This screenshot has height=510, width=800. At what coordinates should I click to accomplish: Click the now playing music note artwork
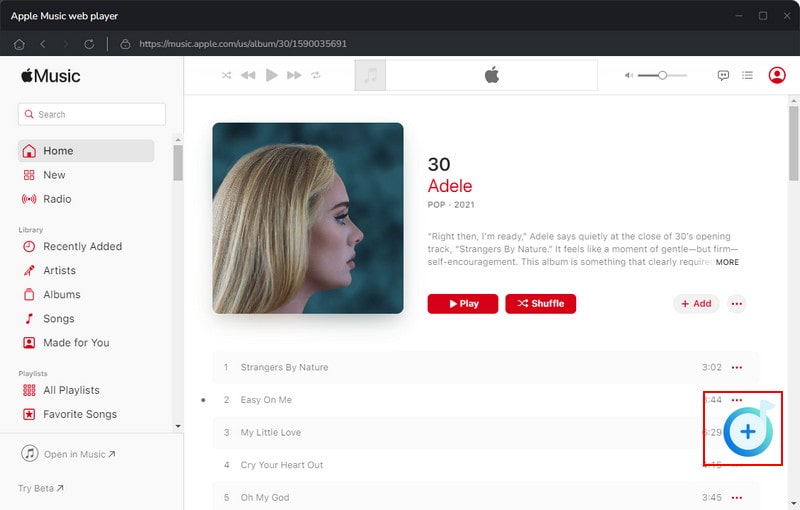click(x=370, y=75)
